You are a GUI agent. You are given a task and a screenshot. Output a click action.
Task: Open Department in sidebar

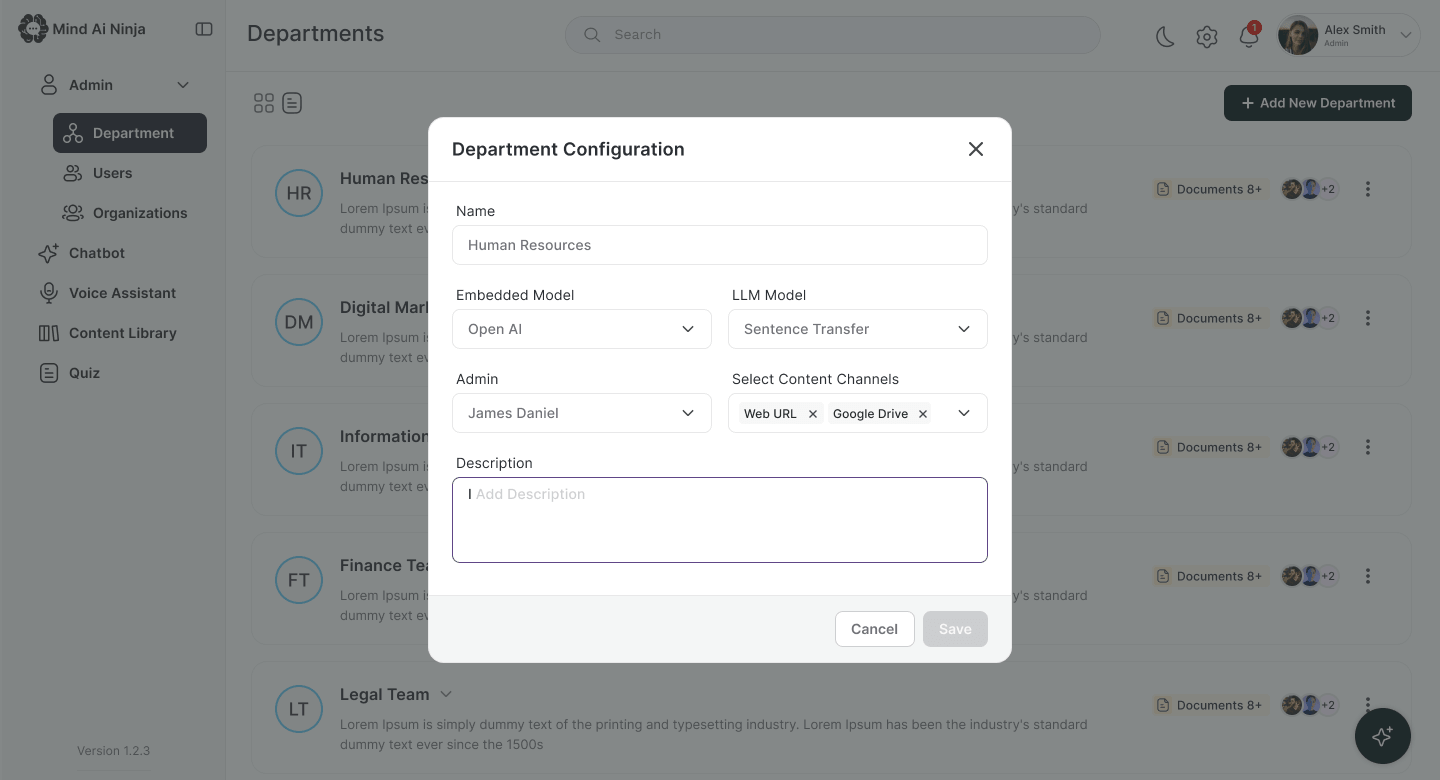130,133
